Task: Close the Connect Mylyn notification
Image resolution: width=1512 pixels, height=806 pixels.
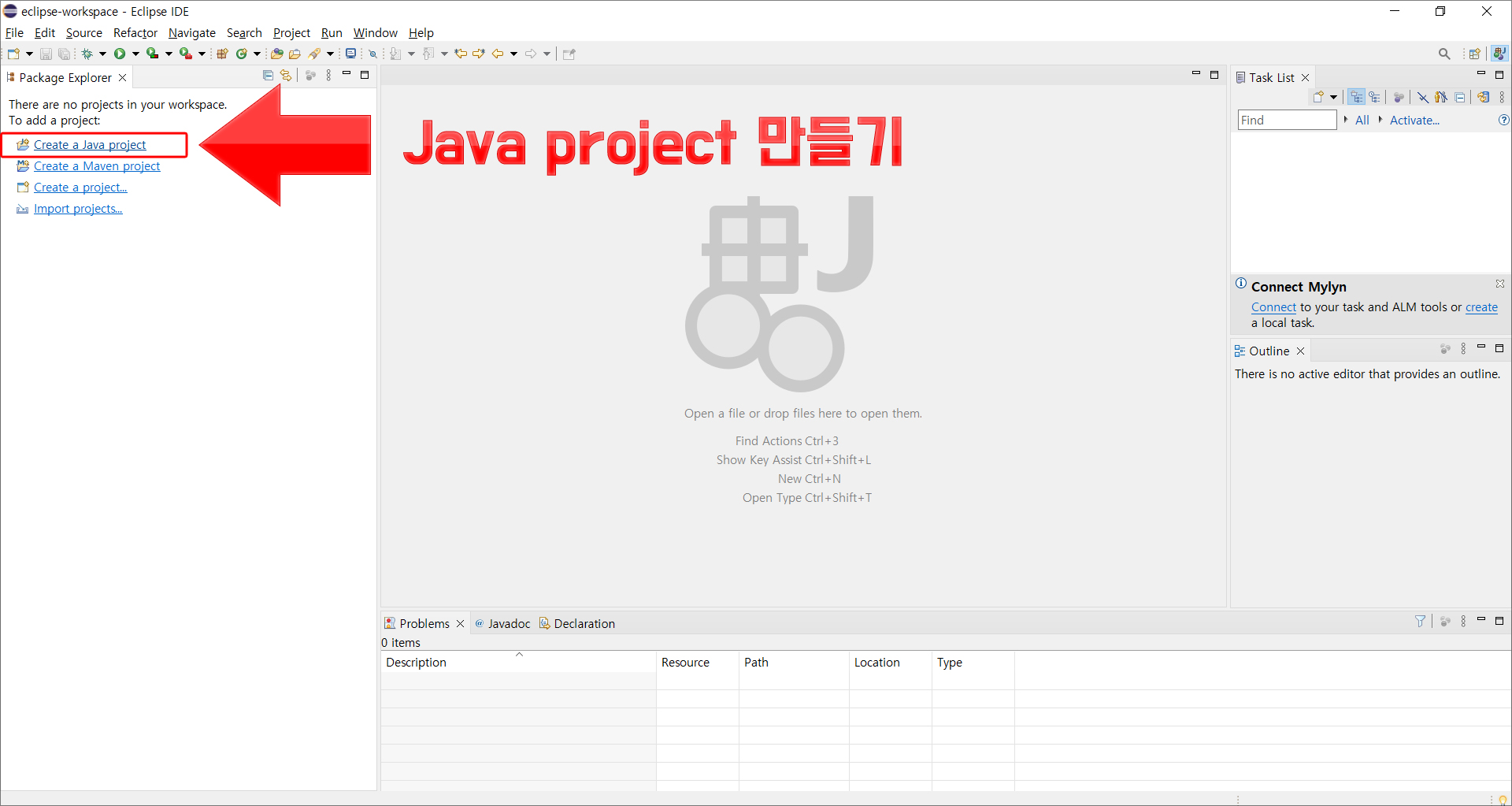Action: point(1500,284)
